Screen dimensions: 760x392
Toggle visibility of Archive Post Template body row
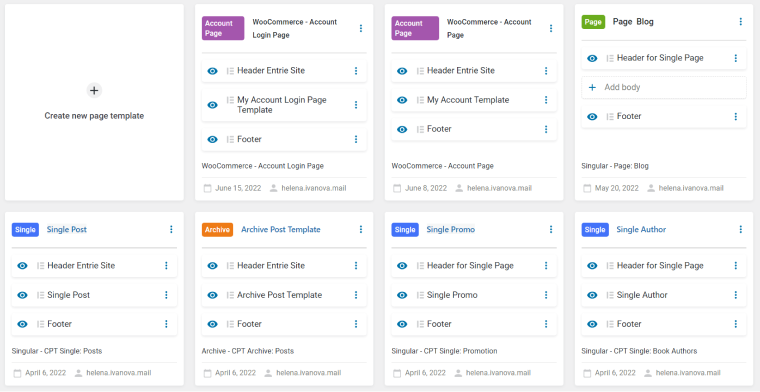(212, 295)
